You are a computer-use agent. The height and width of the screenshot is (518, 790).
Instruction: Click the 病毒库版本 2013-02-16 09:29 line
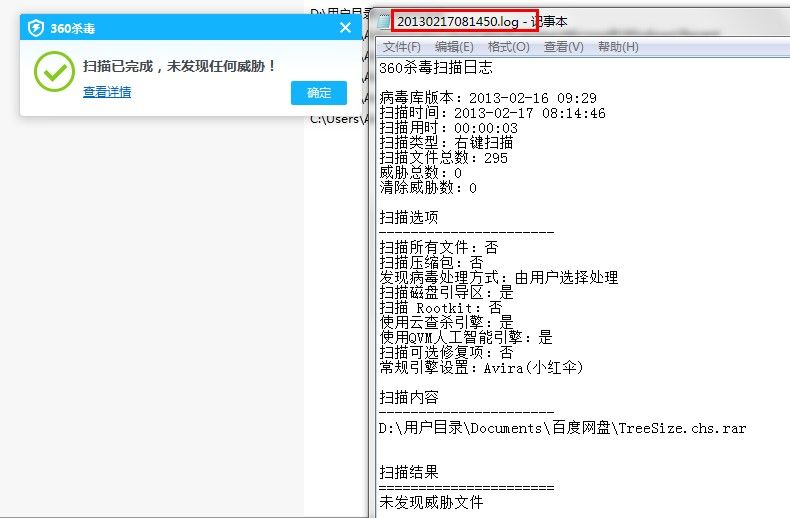(x=488, y=98)
